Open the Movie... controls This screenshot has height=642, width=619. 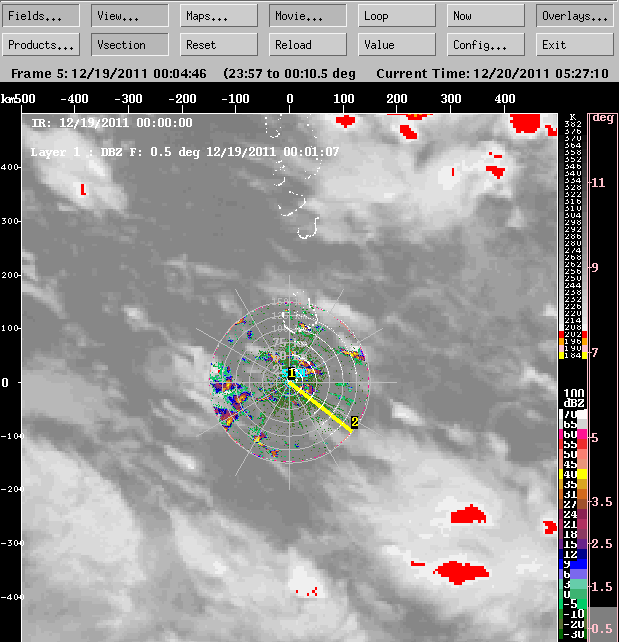tap(308, 16)
